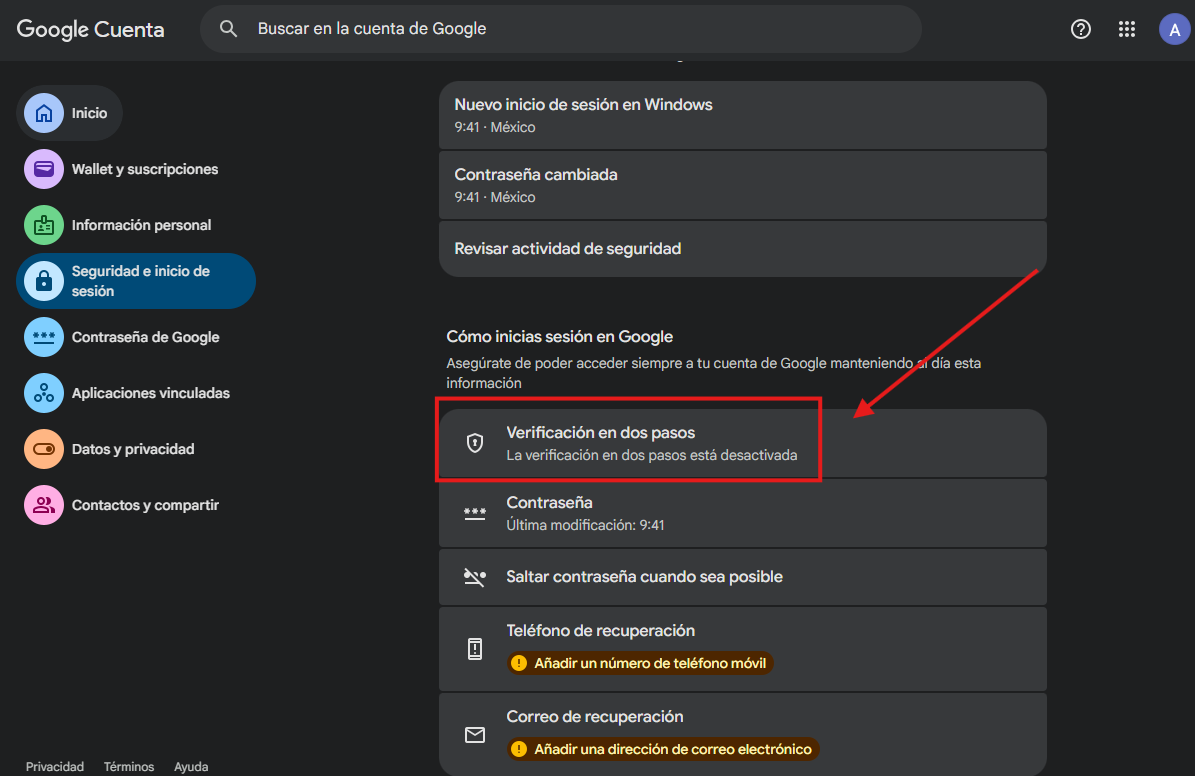Screen dimensions: 1195x776
Task: Open the help question mark icon
Action: [1081, 29]
